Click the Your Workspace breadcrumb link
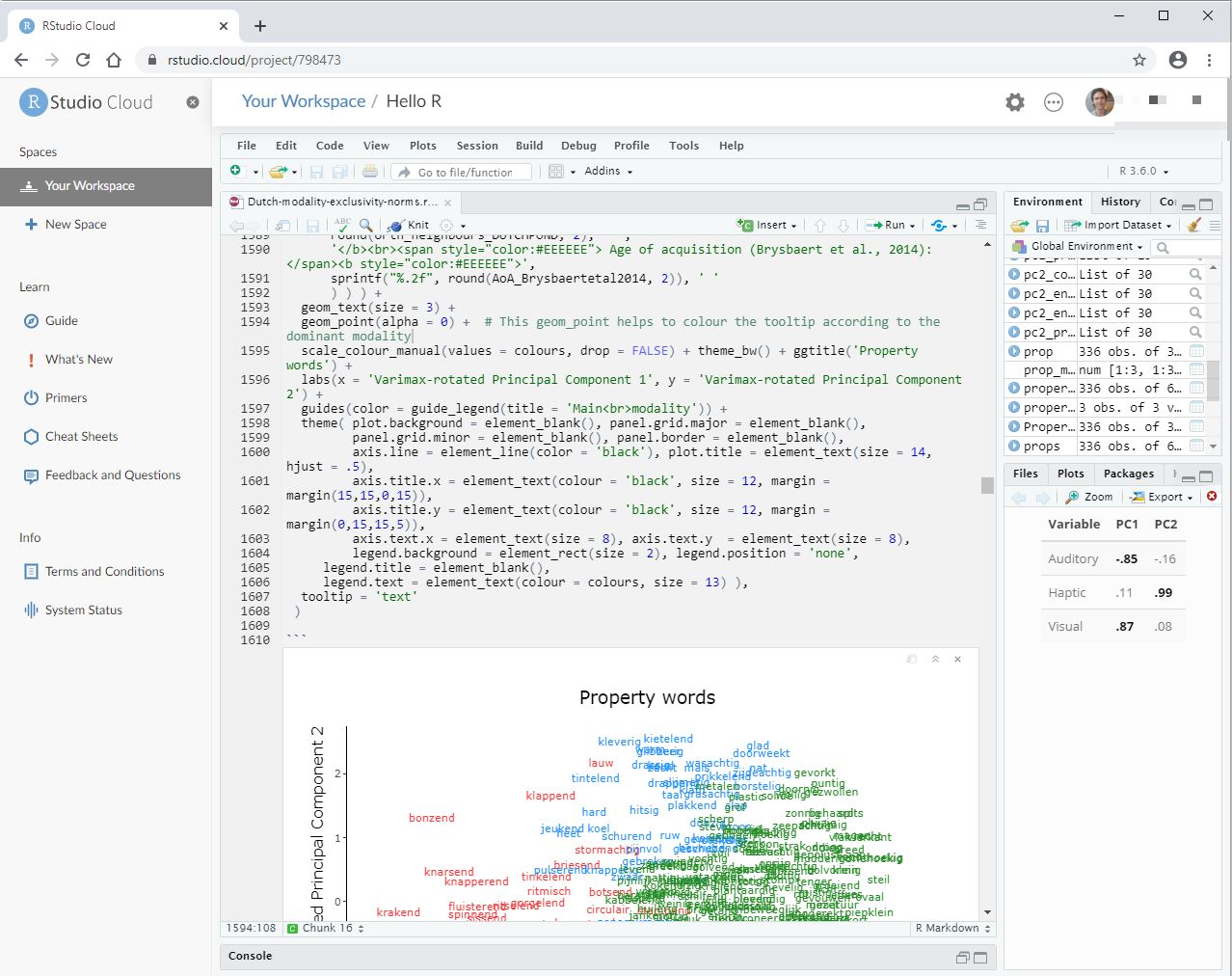This screenshot has width=1232, height=976. [304, 100]
